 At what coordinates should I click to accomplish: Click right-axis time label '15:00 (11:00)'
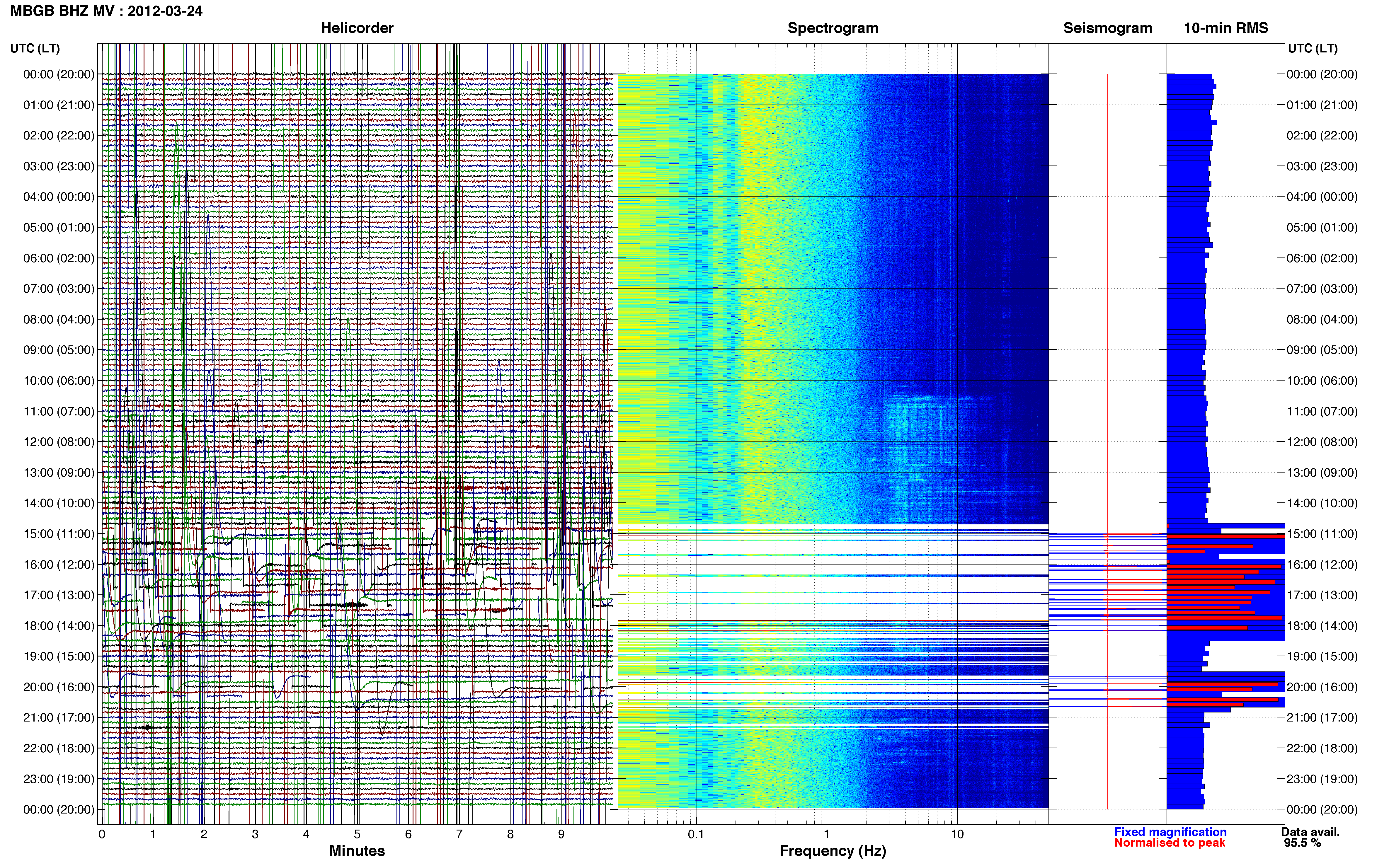click(x=1322, y=534)
